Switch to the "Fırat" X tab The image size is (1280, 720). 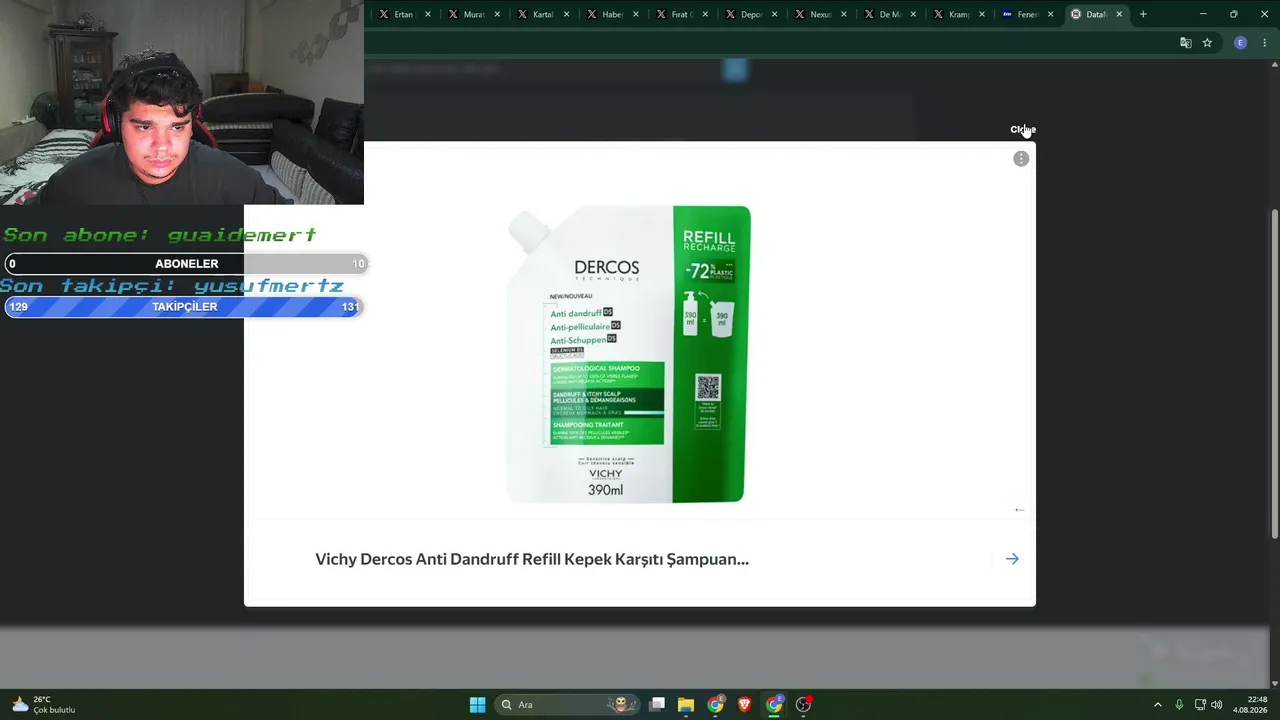click(674, 14)
